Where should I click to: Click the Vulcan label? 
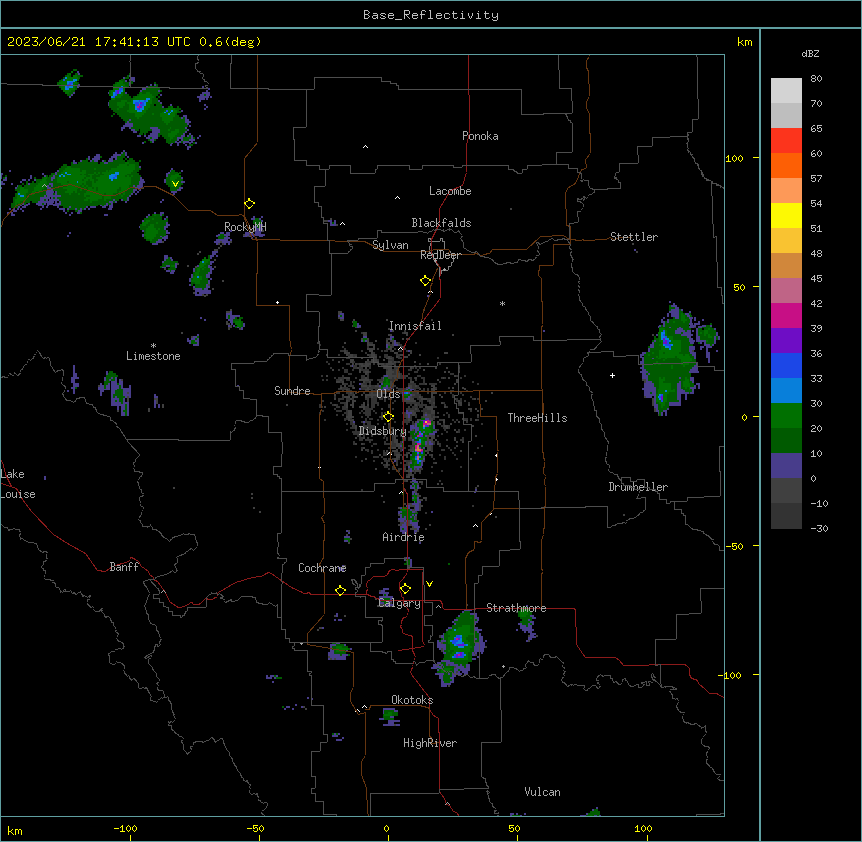click(542, 792)
